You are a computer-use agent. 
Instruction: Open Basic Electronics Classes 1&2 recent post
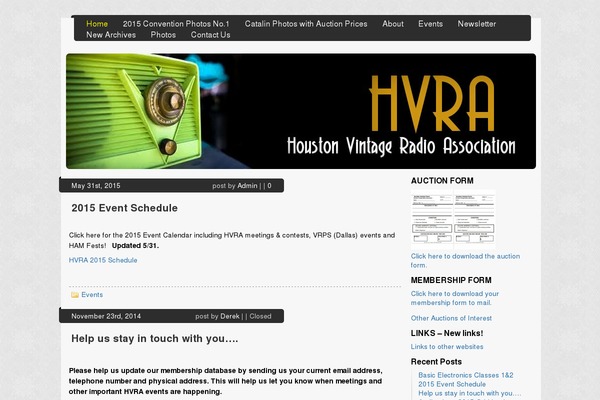[466, 375]
